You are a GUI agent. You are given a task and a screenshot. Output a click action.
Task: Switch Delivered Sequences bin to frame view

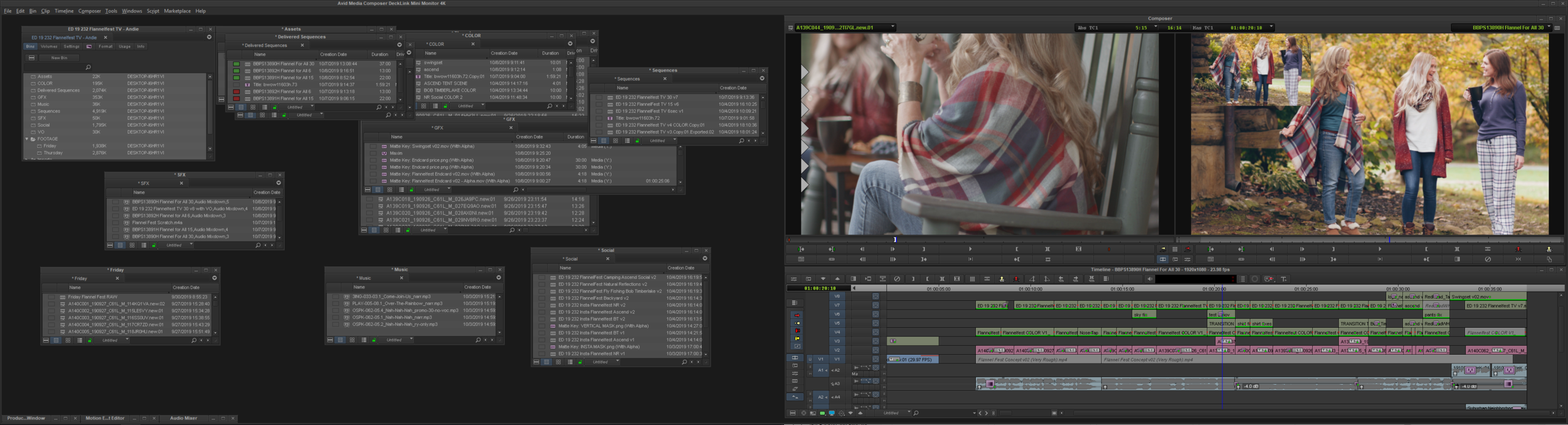[253, 107]
